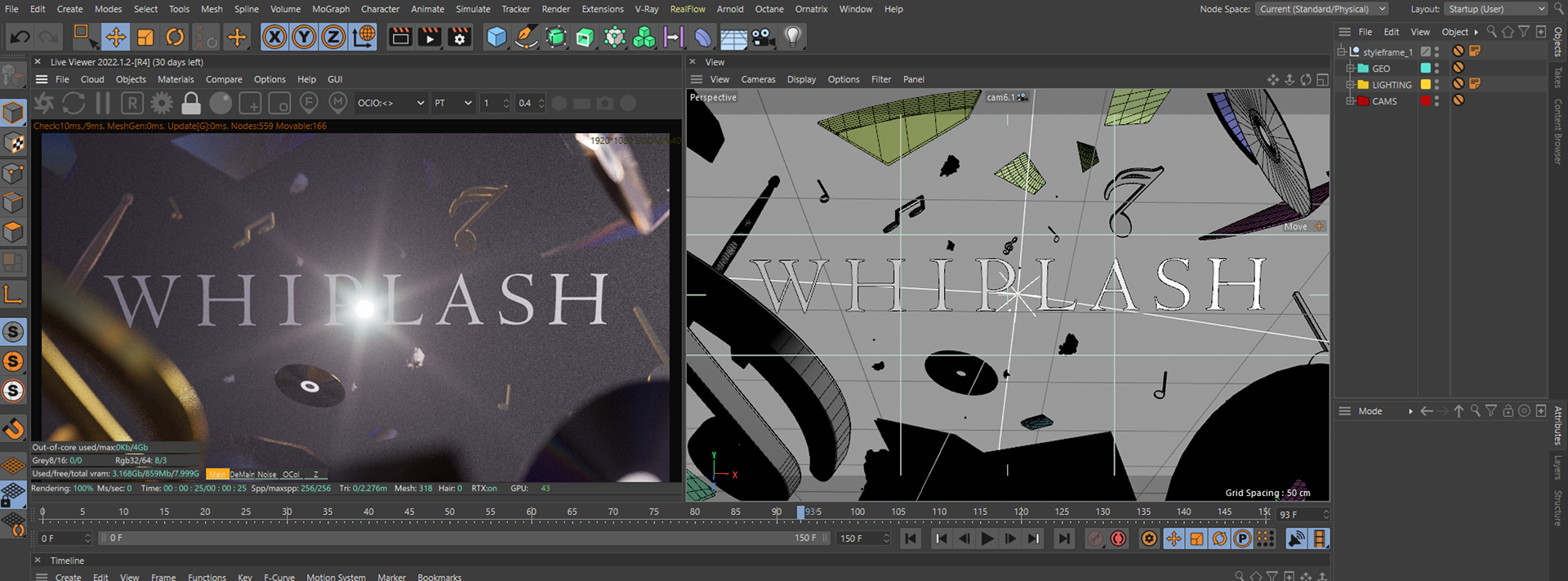Open Edit Render Settings clapperboard gear
Screen dimensions: 1568x581
(x=460, y=37)
